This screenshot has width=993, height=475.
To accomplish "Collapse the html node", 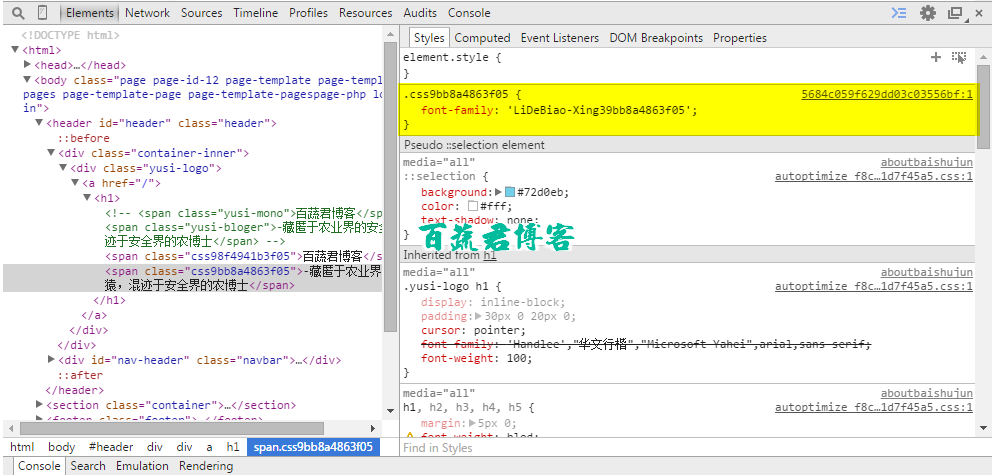I will pos(15,49).
